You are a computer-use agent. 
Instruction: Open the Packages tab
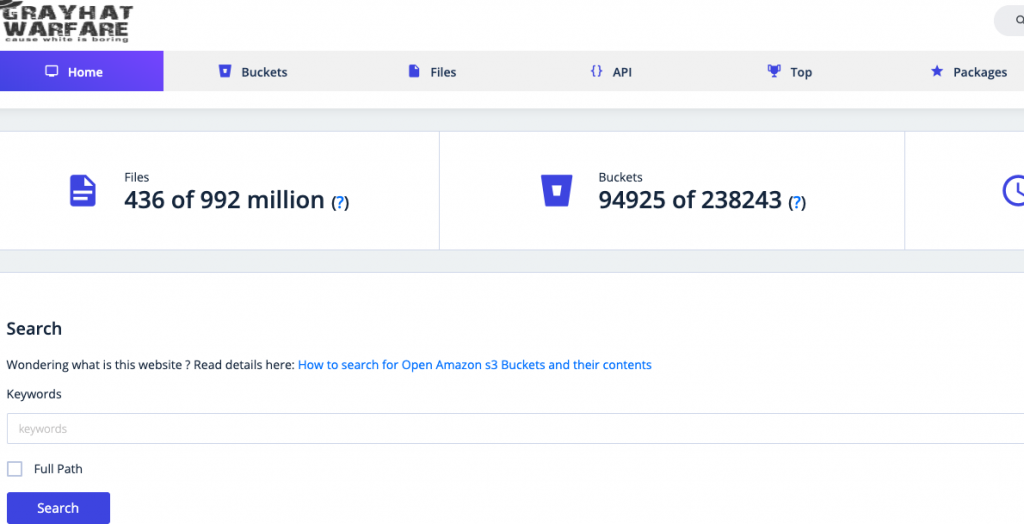(968, 72)
